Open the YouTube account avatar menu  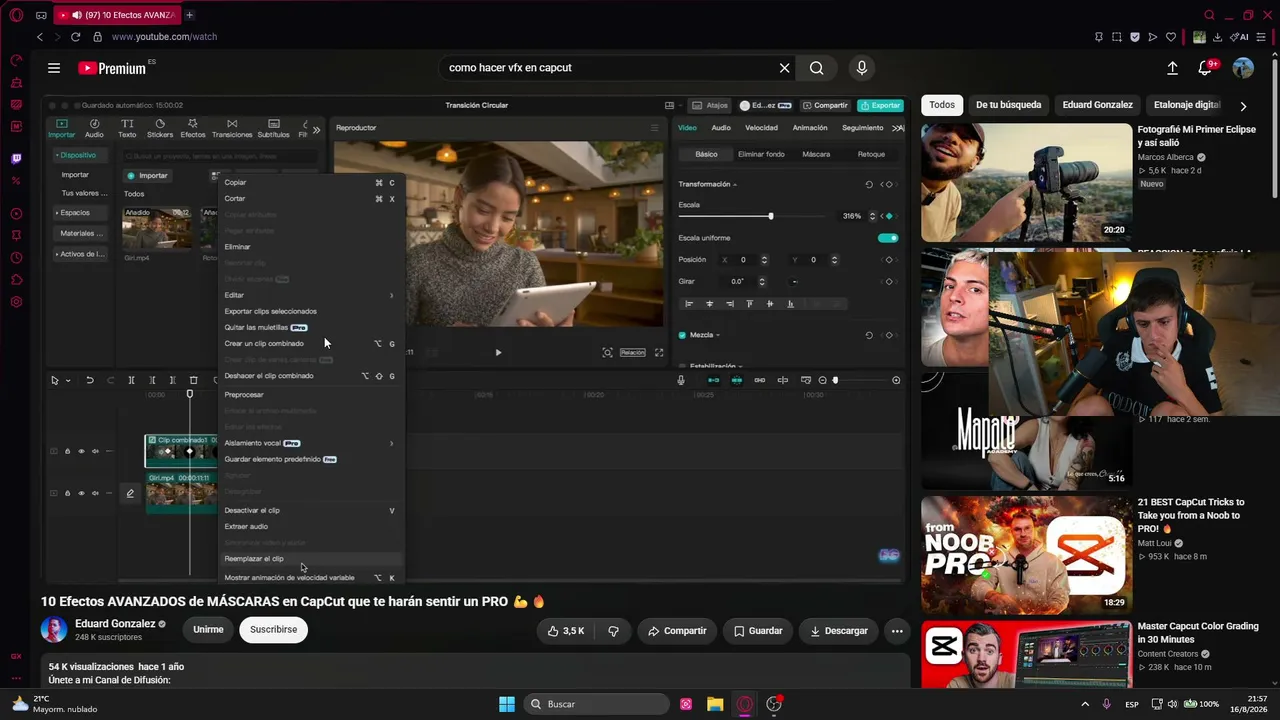[x=1243, y=68]
